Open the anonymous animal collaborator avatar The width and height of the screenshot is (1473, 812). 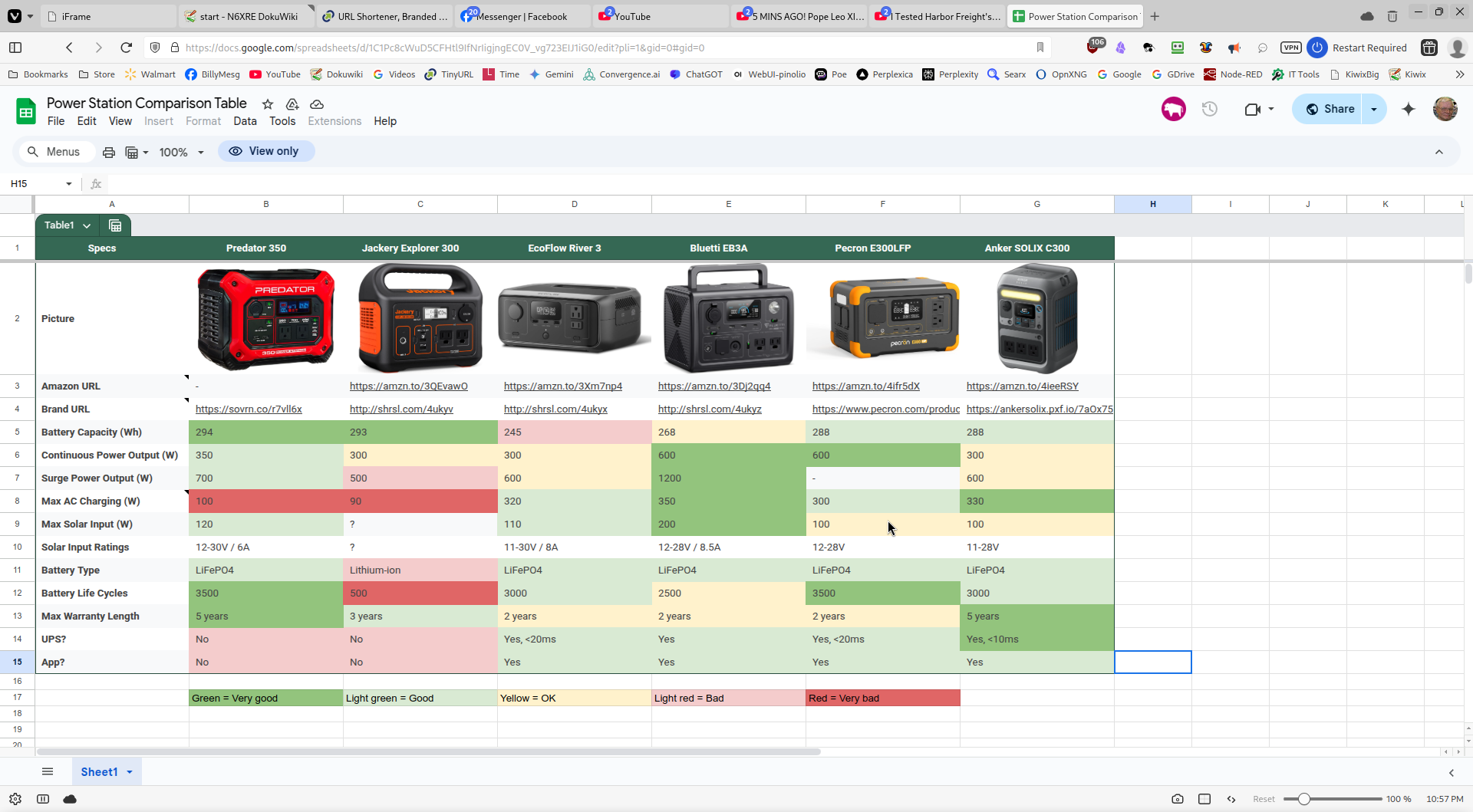[x=1173, y=109]
